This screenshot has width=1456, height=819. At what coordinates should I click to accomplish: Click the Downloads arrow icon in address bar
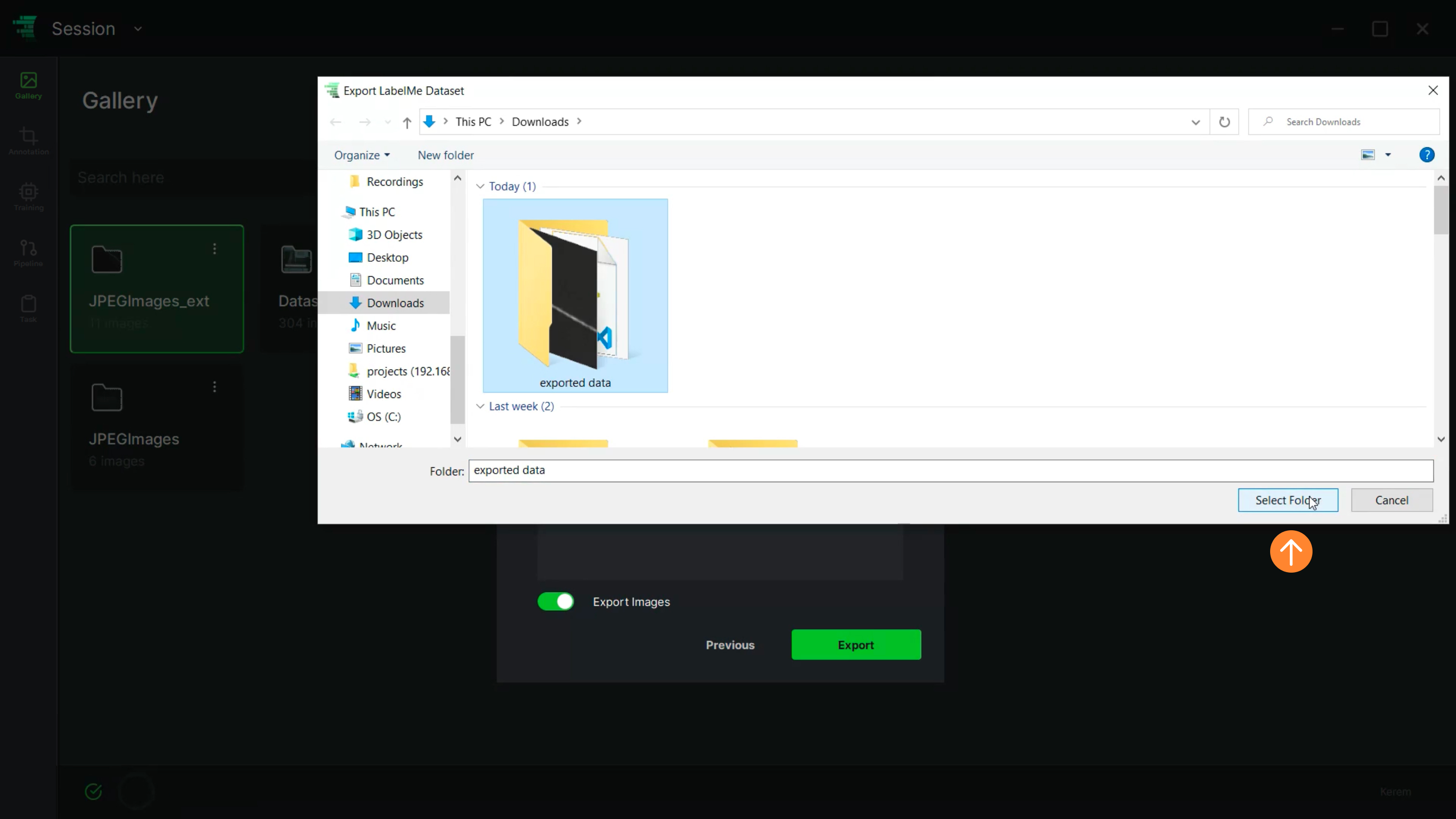429,121
